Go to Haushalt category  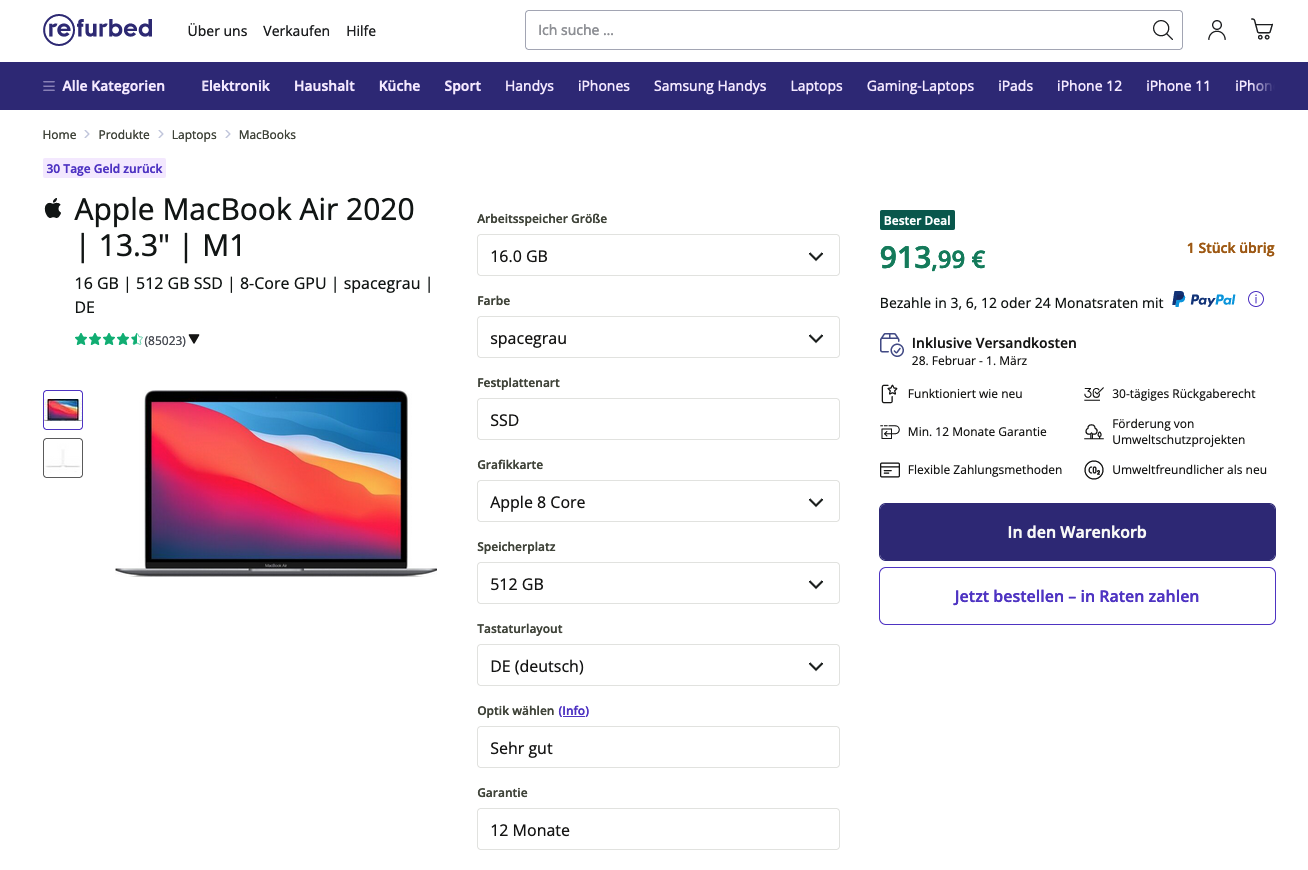tap(324, 86)
